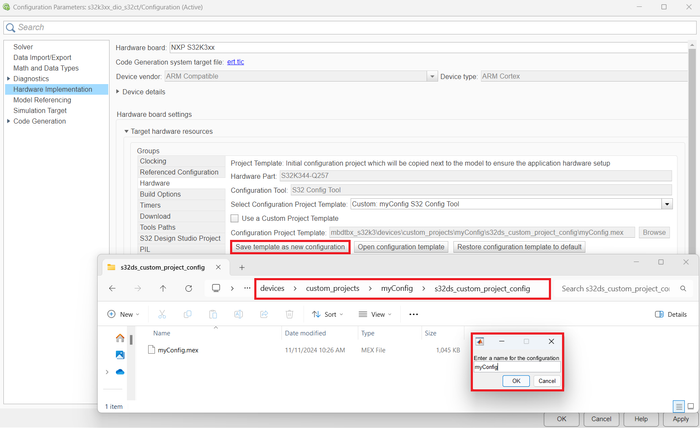This screenshot has height=428, width=700.
Task: Click Apply in Configuration Parameters window
Action: [x=680, y=419]
